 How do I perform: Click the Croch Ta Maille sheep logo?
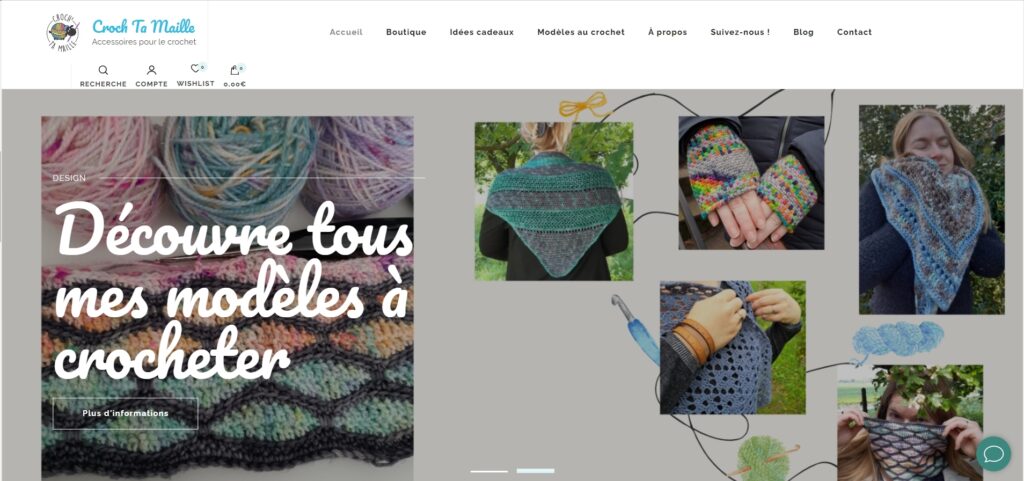(x=63, y=31)
